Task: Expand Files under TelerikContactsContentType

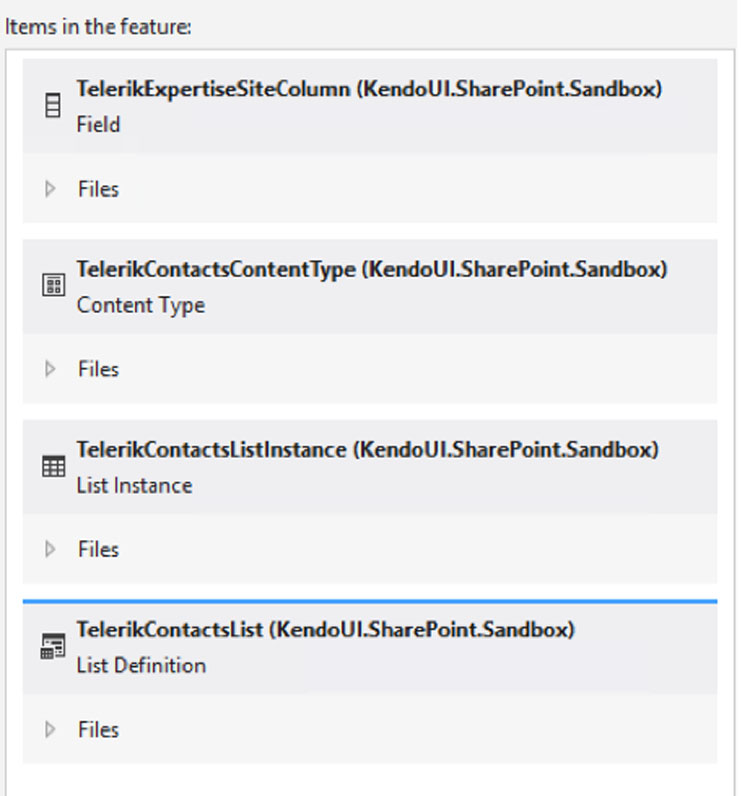Action: pyautogui.click(x=50, y=369)
